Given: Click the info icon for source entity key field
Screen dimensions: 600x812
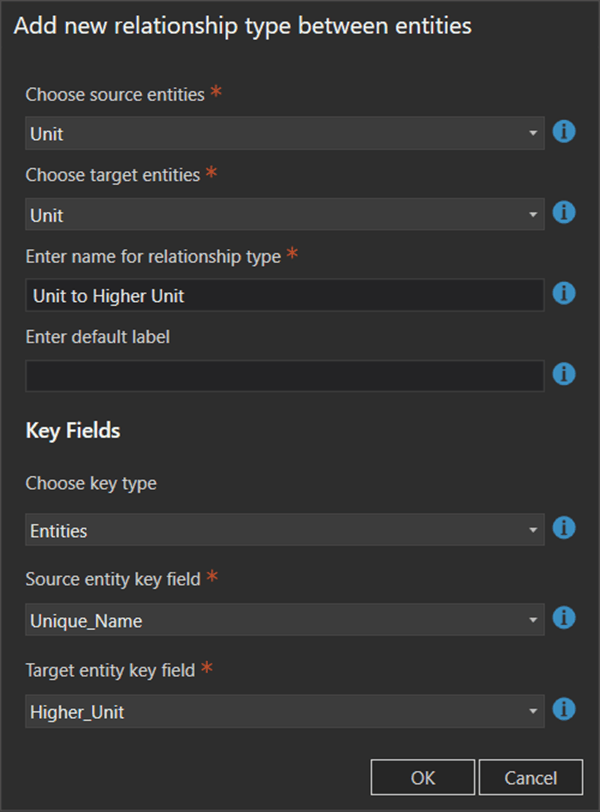Looking at the screenshot, I should click(563, 619).
